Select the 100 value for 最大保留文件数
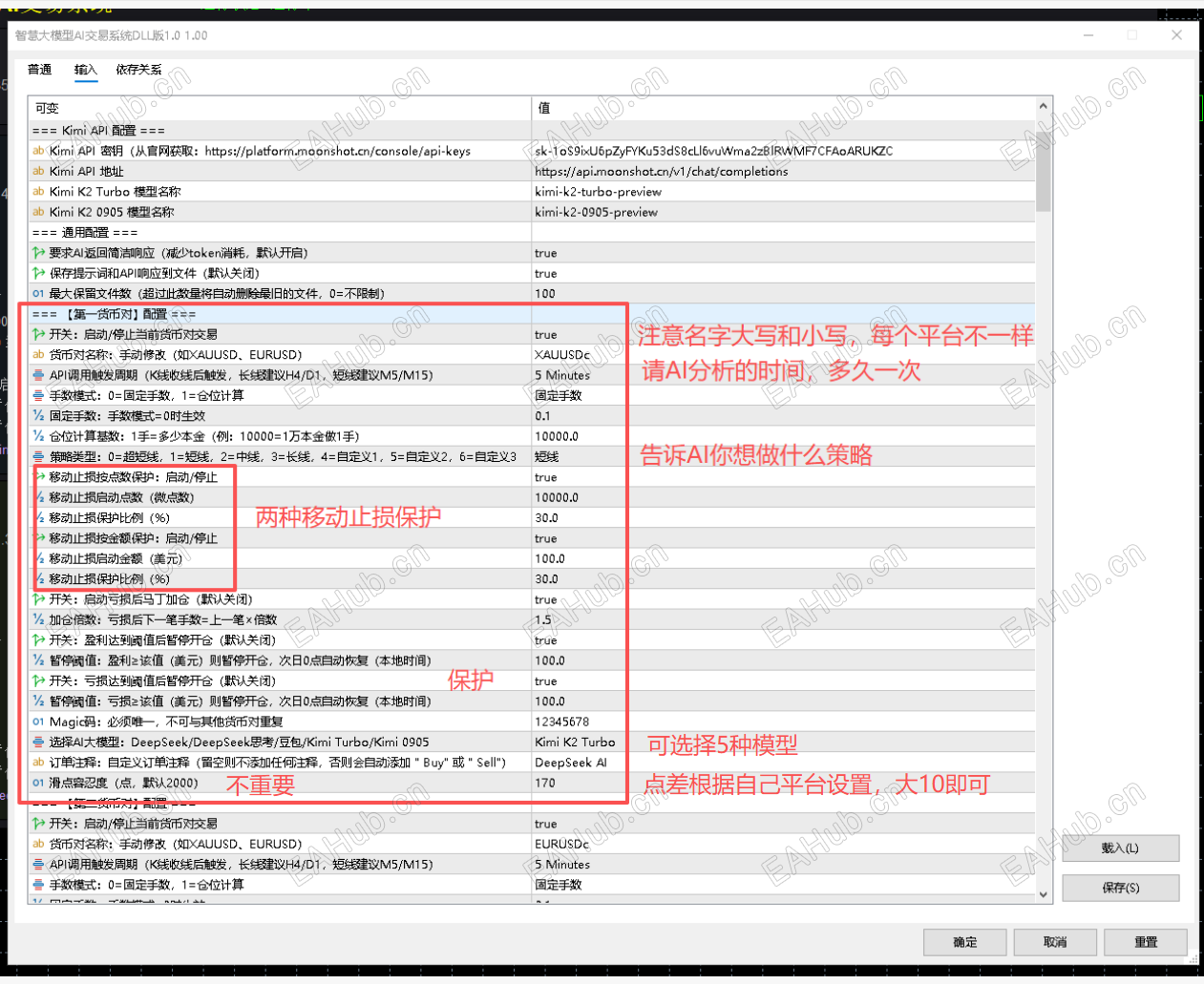 tap(545, 294)
